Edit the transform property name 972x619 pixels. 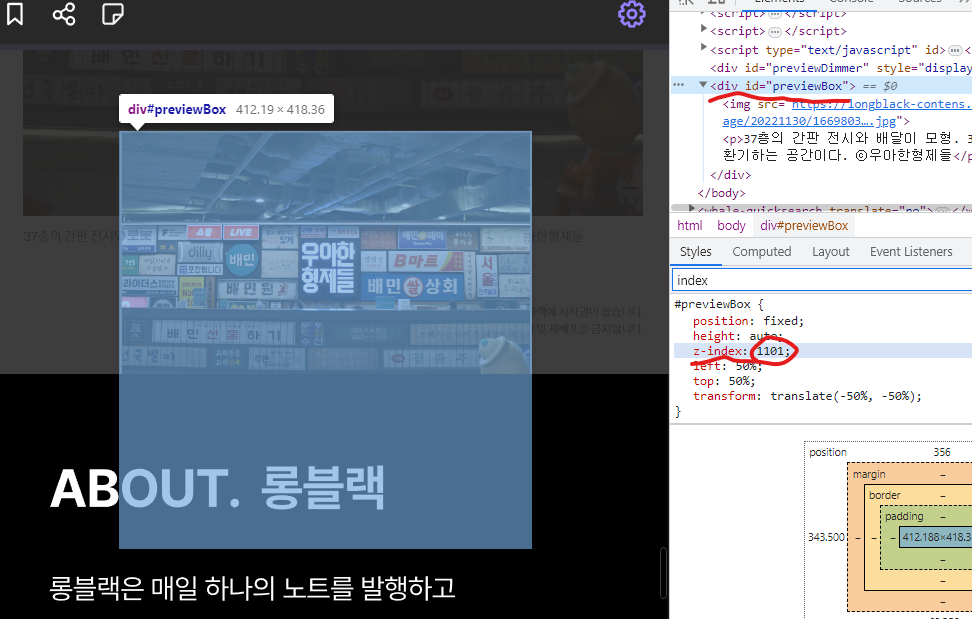pos(724,396)
